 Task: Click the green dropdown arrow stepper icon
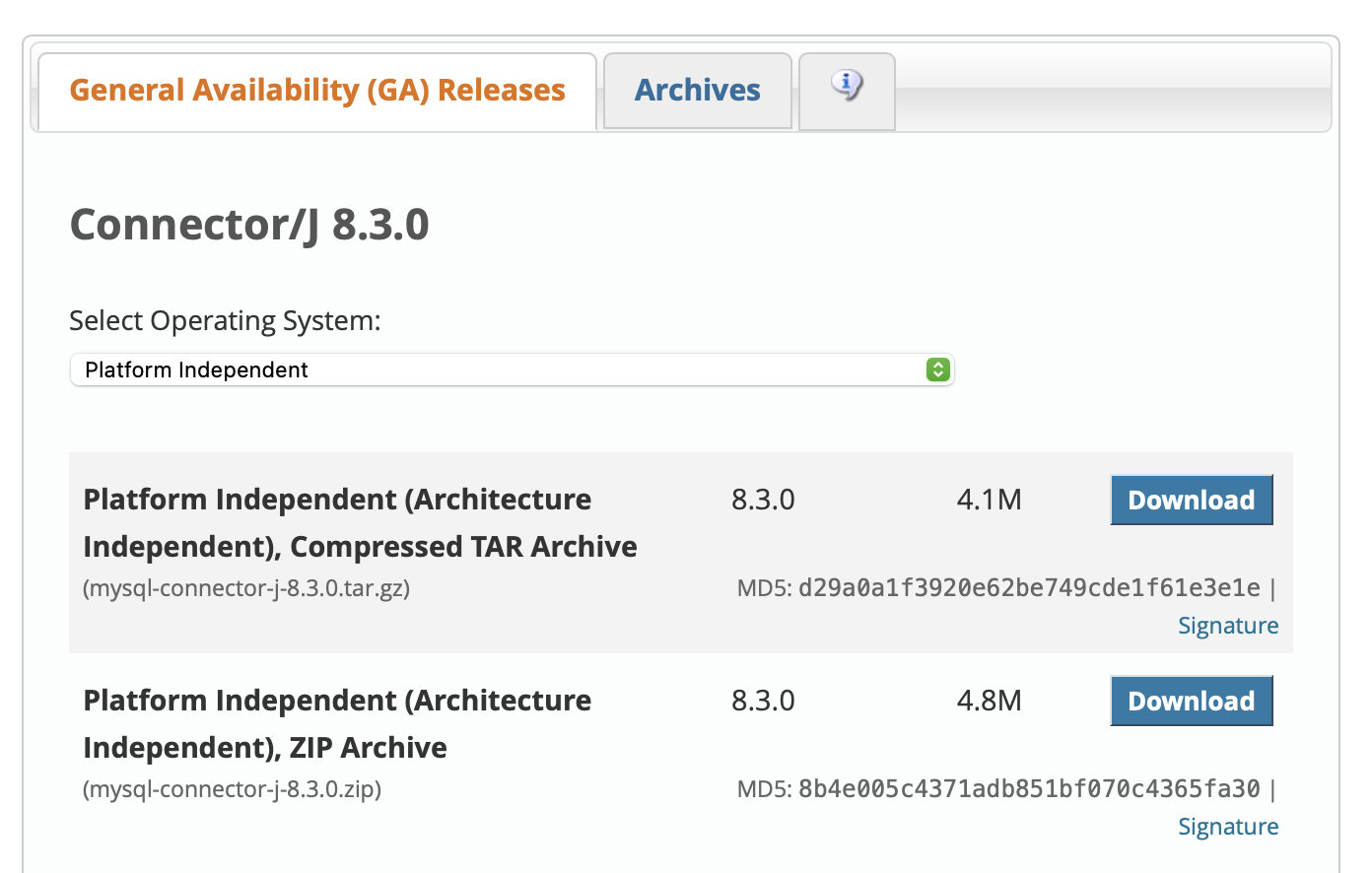938,369
